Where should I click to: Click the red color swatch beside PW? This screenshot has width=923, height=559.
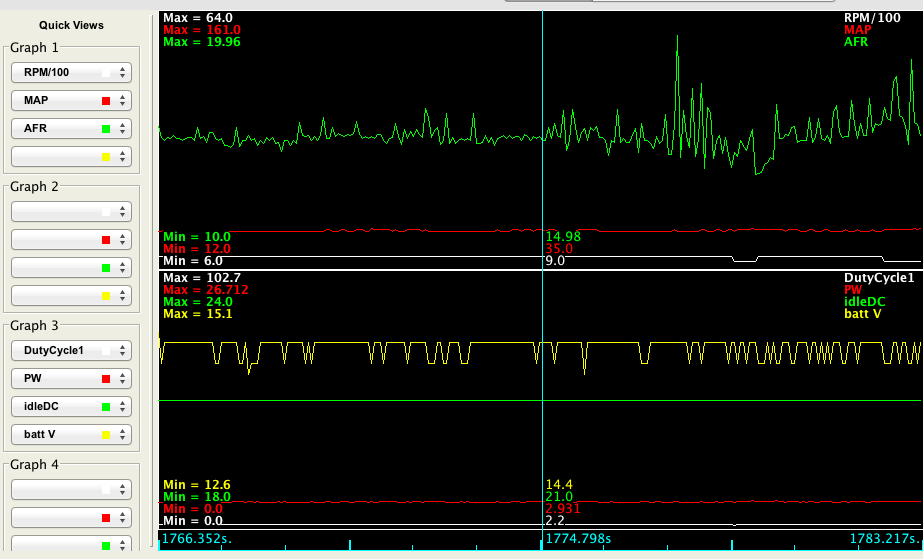[x=105, y=380]
